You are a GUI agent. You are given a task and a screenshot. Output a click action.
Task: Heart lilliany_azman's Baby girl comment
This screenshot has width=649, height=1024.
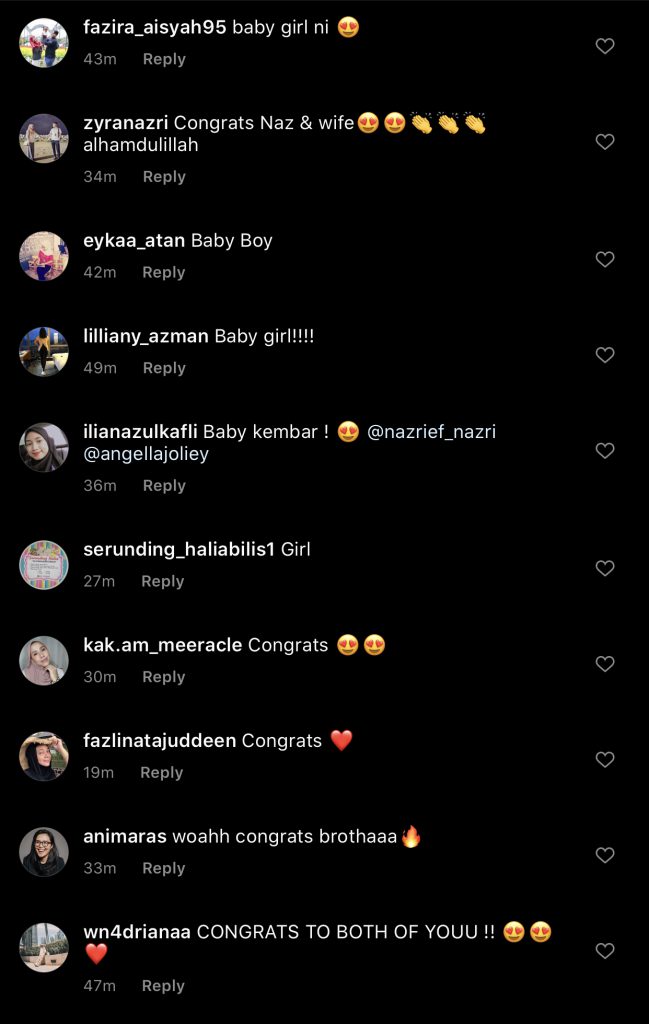tap(605, 355)
